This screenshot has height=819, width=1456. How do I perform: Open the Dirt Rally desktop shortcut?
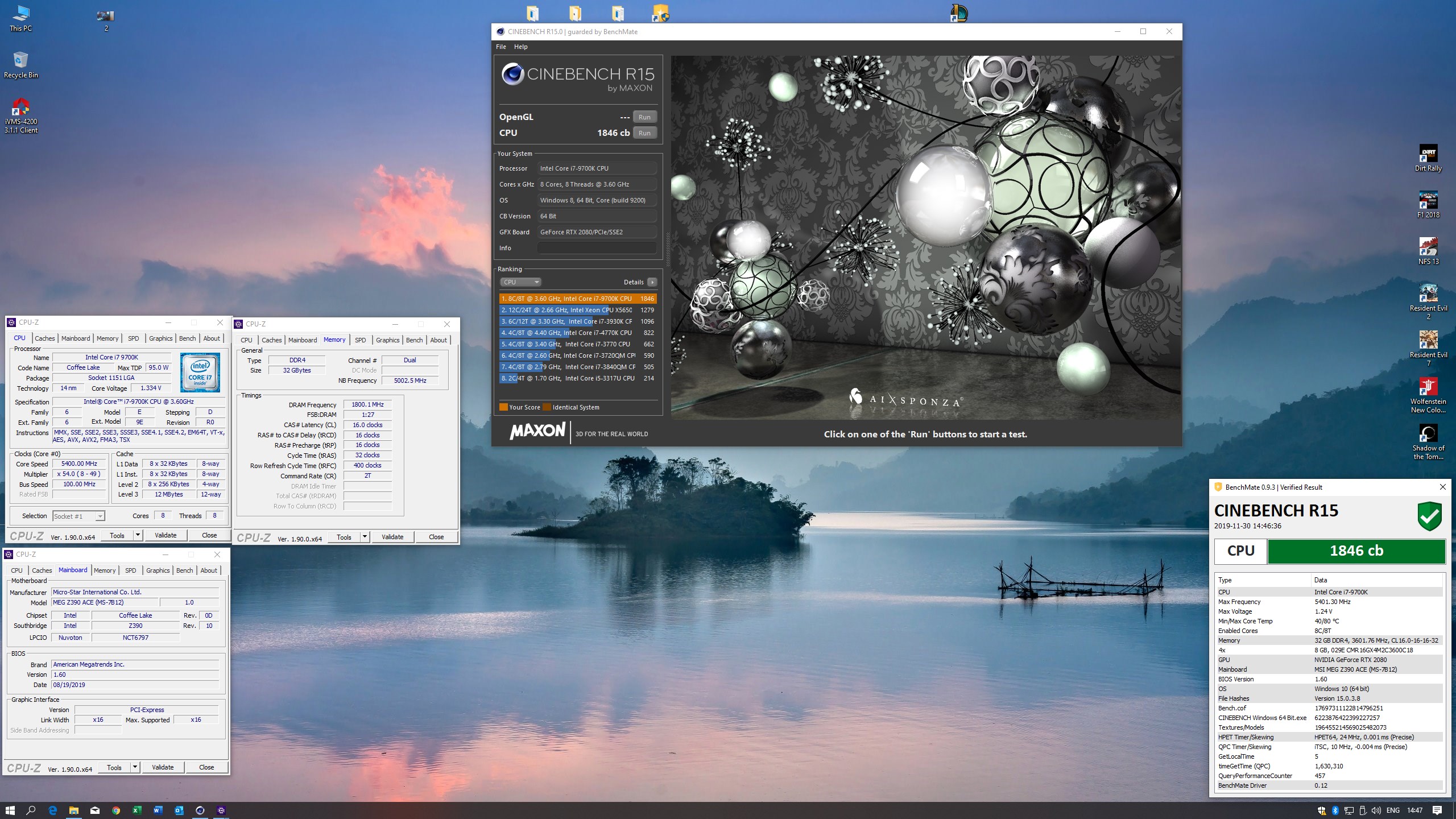(x=1428, y=158)
